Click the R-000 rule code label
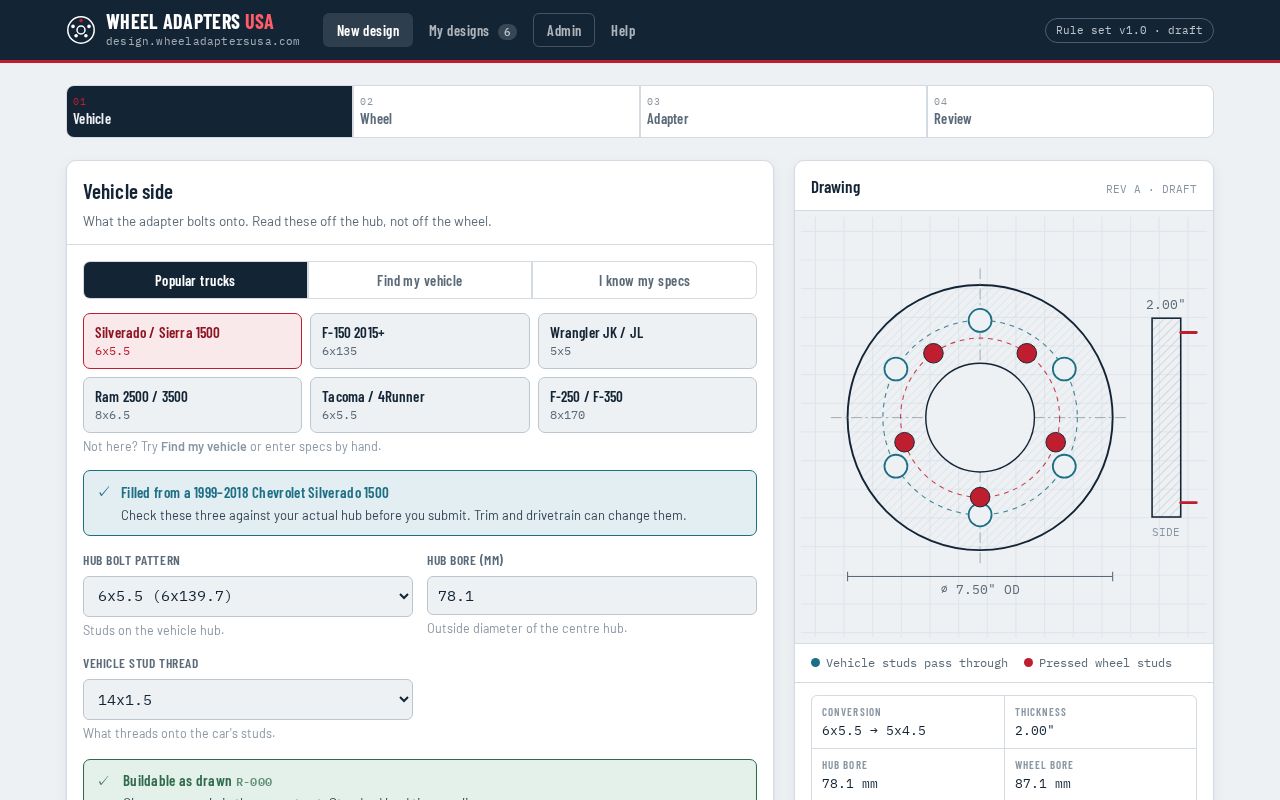 point(254,782)
